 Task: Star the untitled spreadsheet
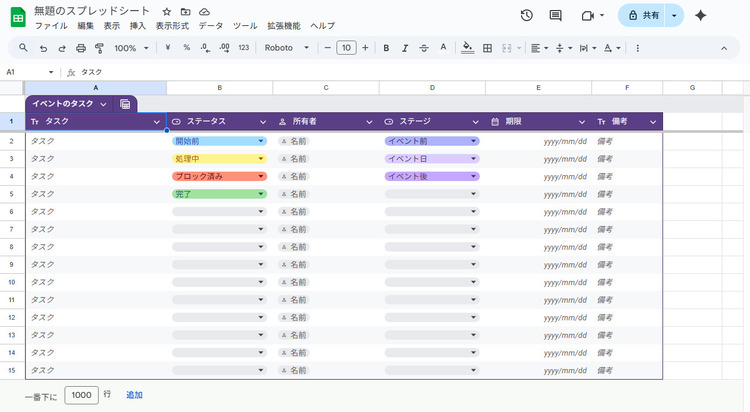click(166, 12)
